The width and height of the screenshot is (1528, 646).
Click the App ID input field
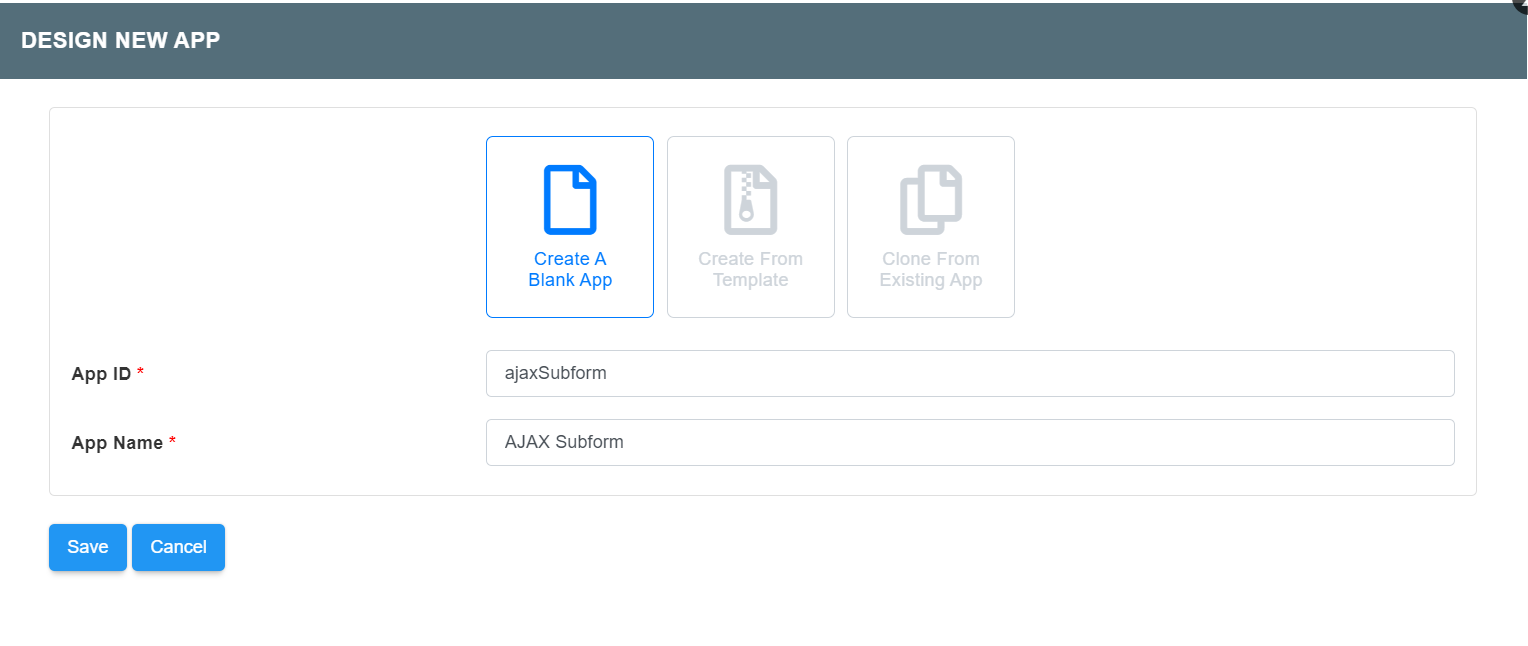(x=970, y=373)
